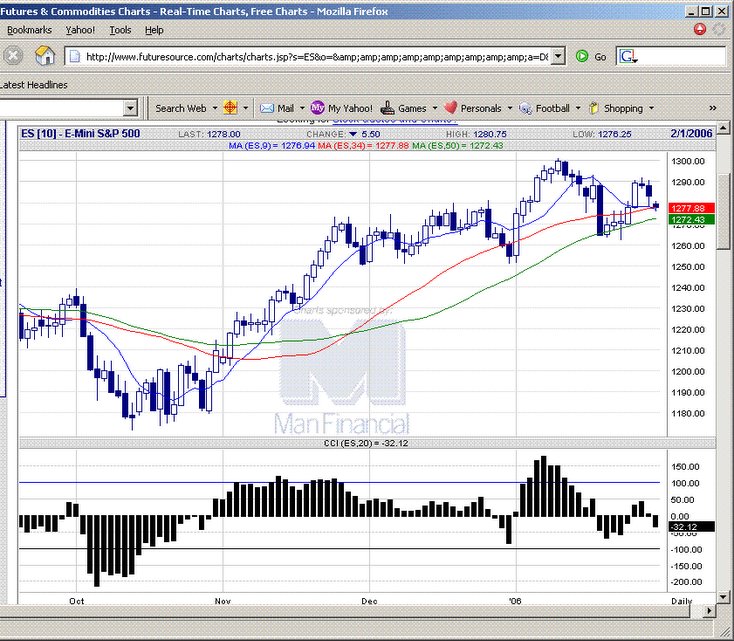Click the Go button label

tap(600, 57)
